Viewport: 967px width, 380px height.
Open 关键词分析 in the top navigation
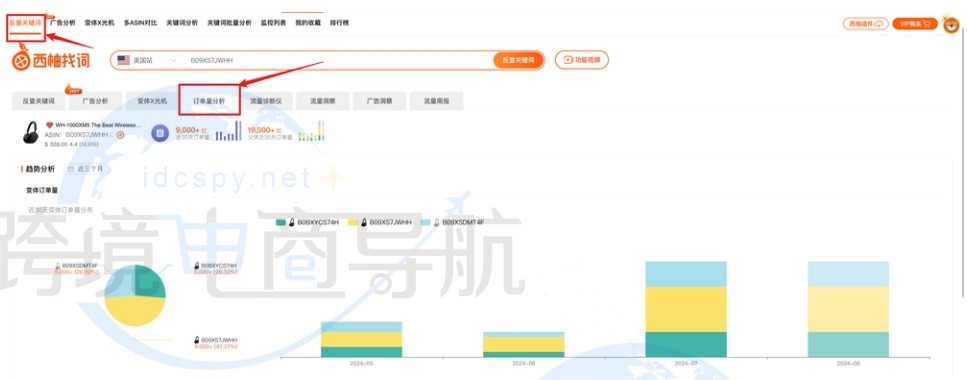coord(182,23)
